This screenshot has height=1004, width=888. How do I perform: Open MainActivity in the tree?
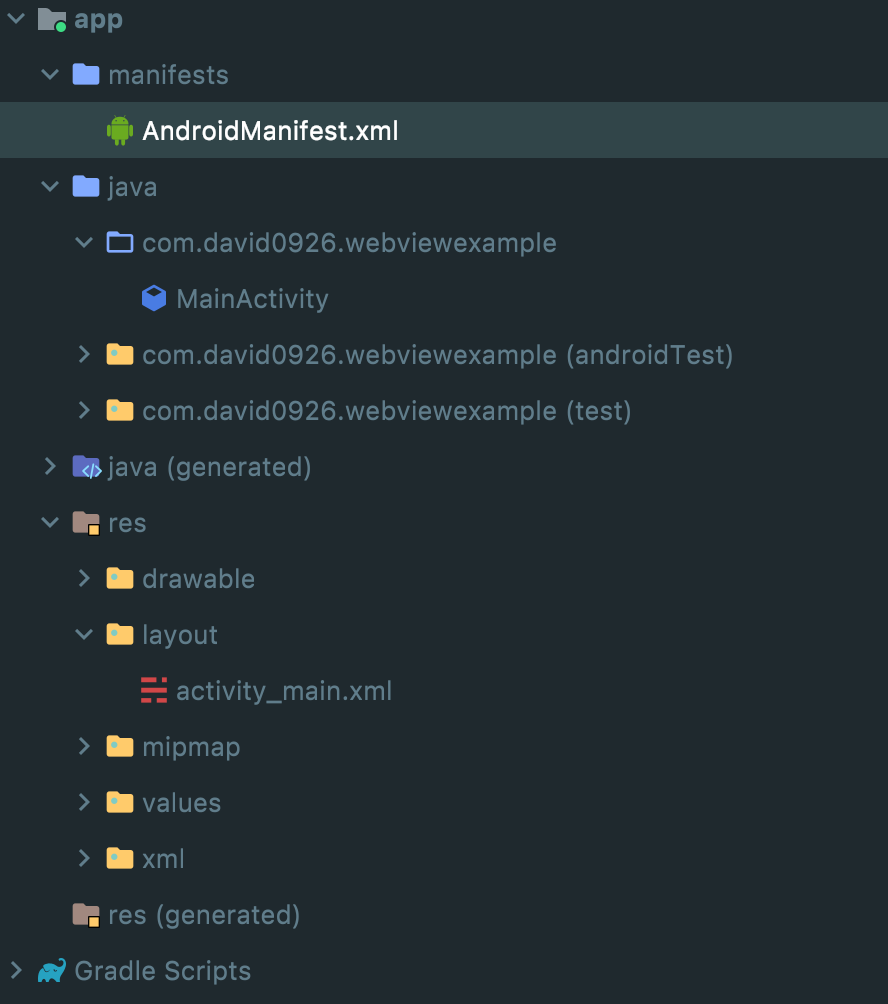click(x=252, y=299)
